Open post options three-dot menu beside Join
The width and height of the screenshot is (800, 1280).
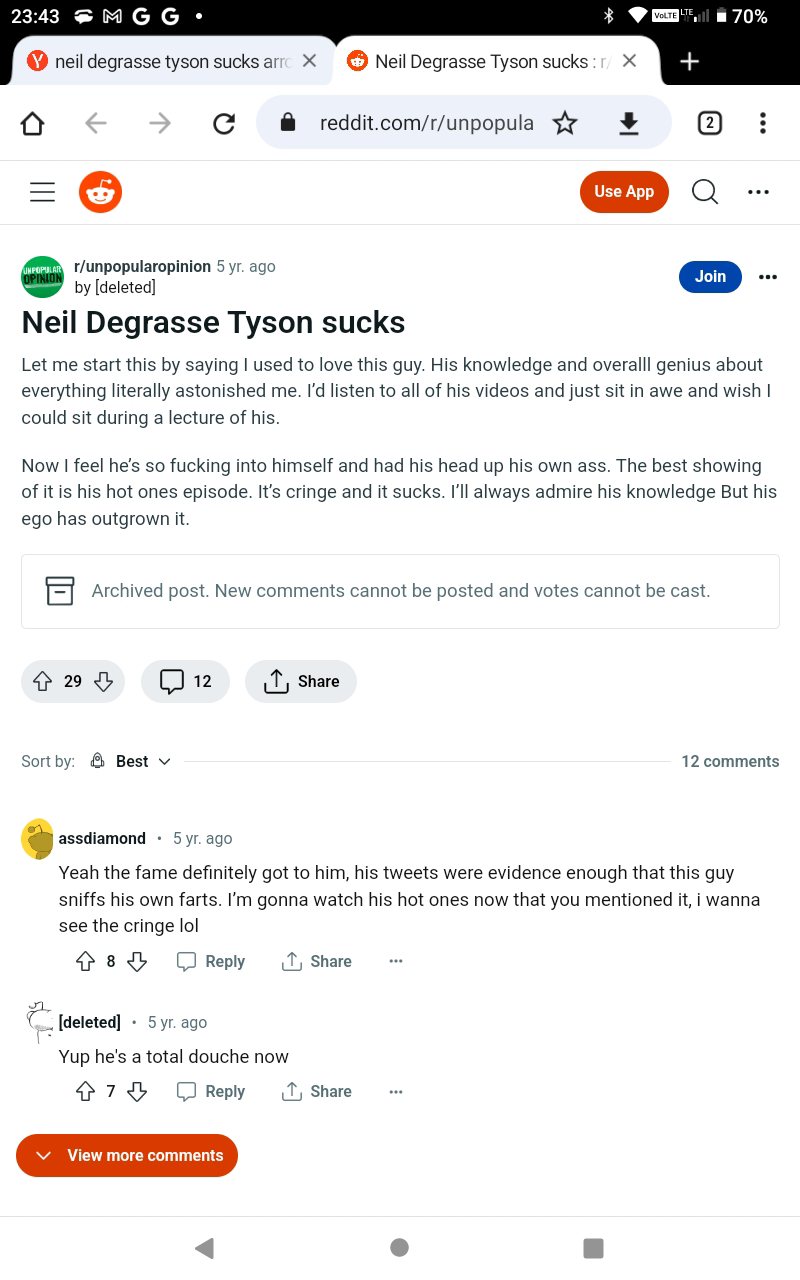click(x=767, y=277)
